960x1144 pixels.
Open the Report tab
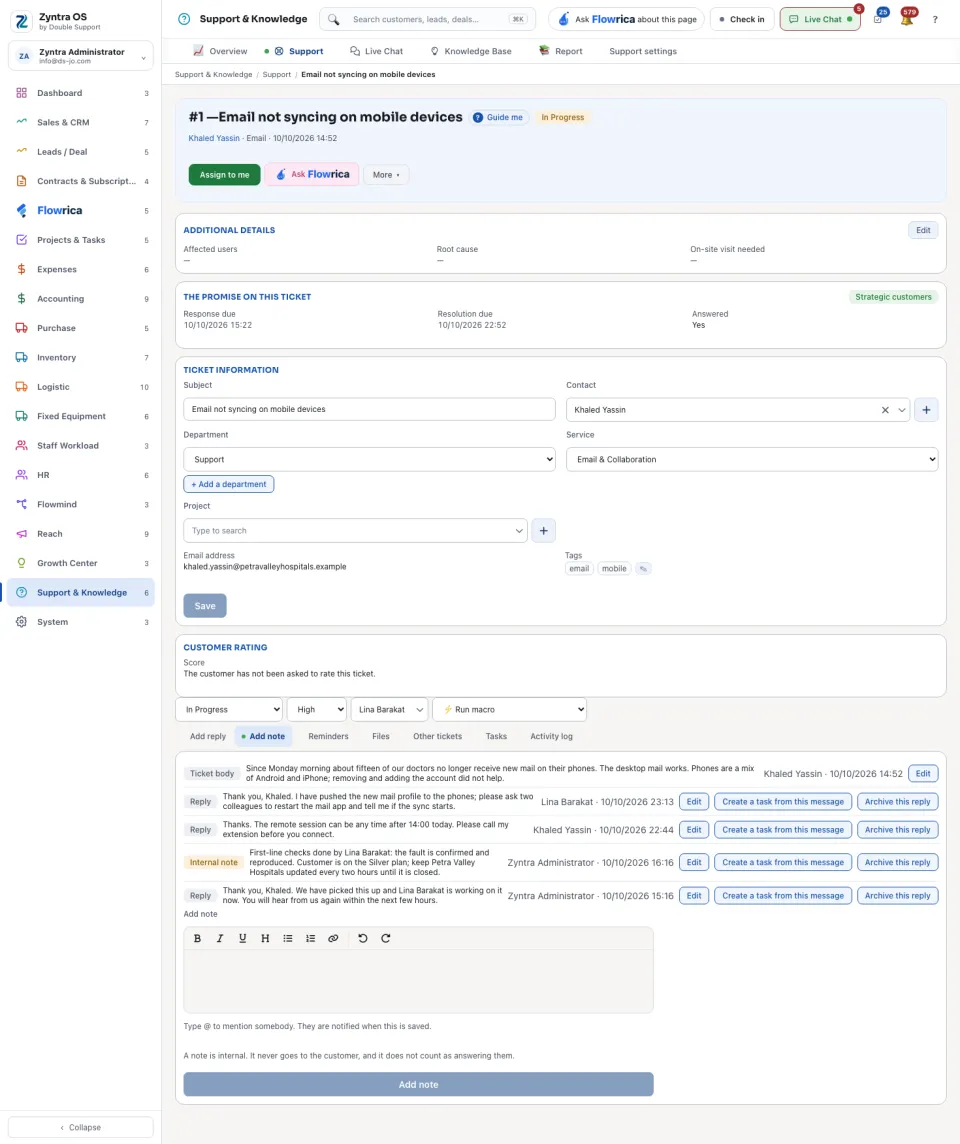click(560, 51)
